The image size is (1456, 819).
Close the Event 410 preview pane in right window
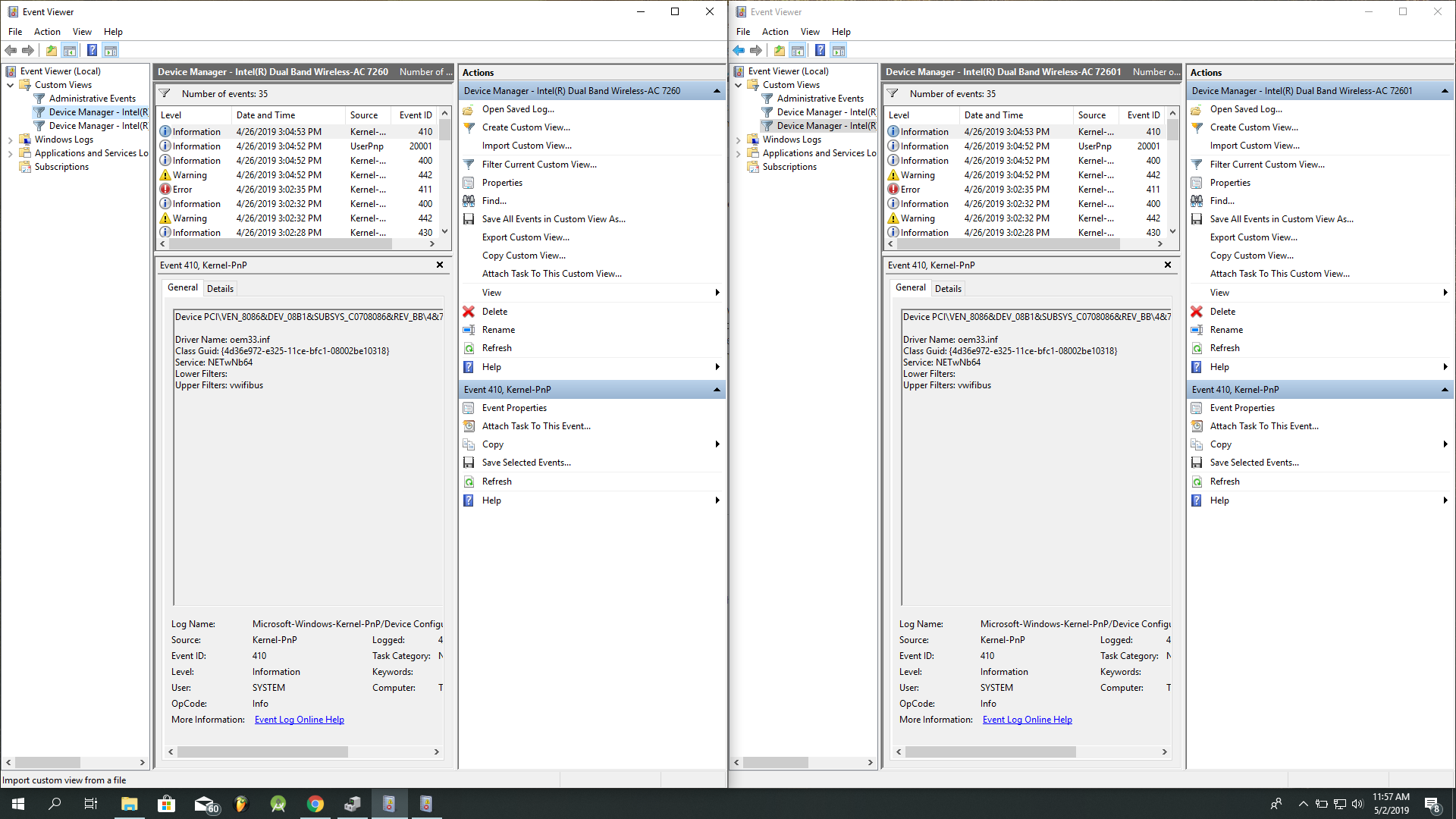1168,265
